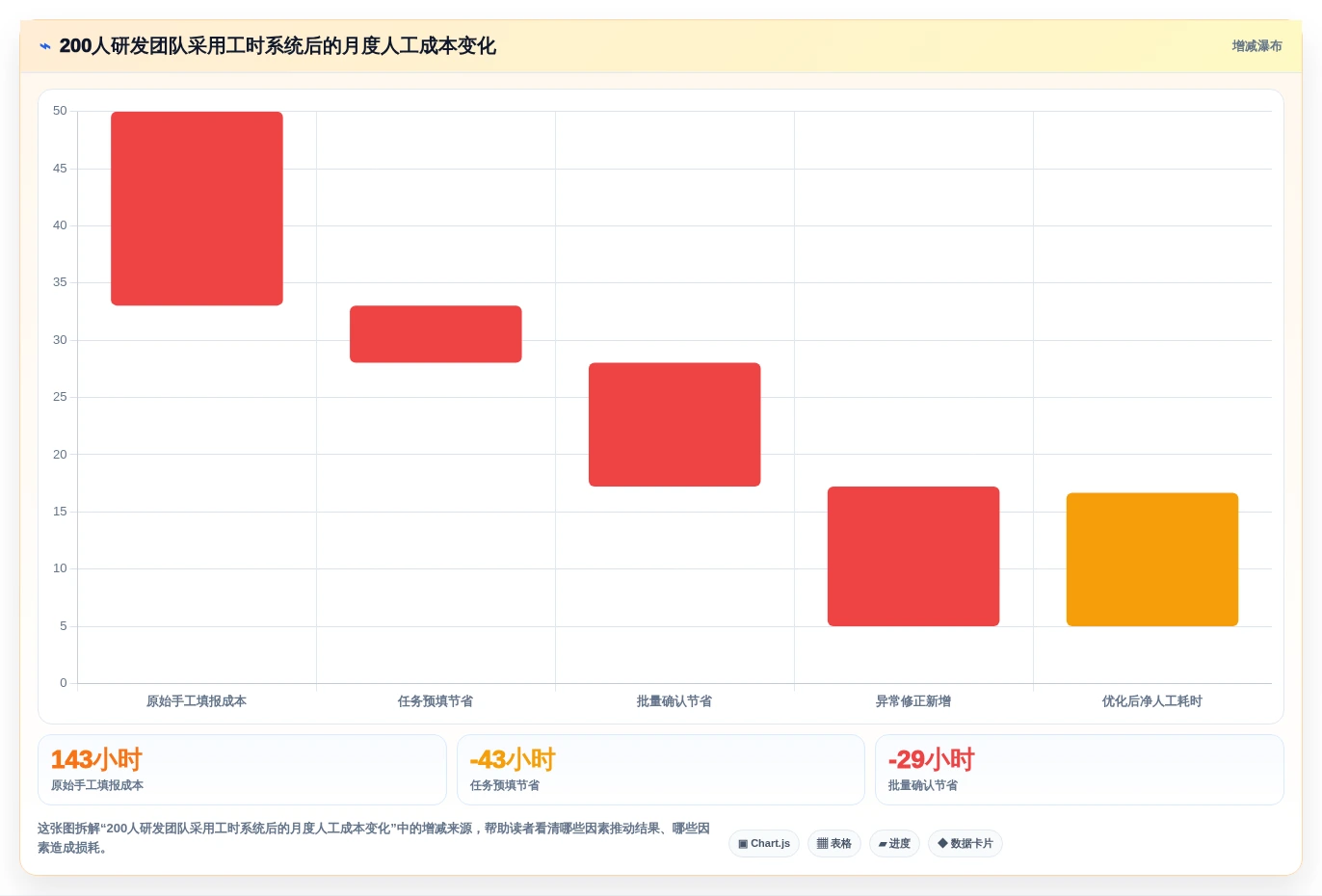This screenshot has width=1322, height=896.
Task: Click the -43小时 data card
Action: pyautogui.click(x=661, y=770)
